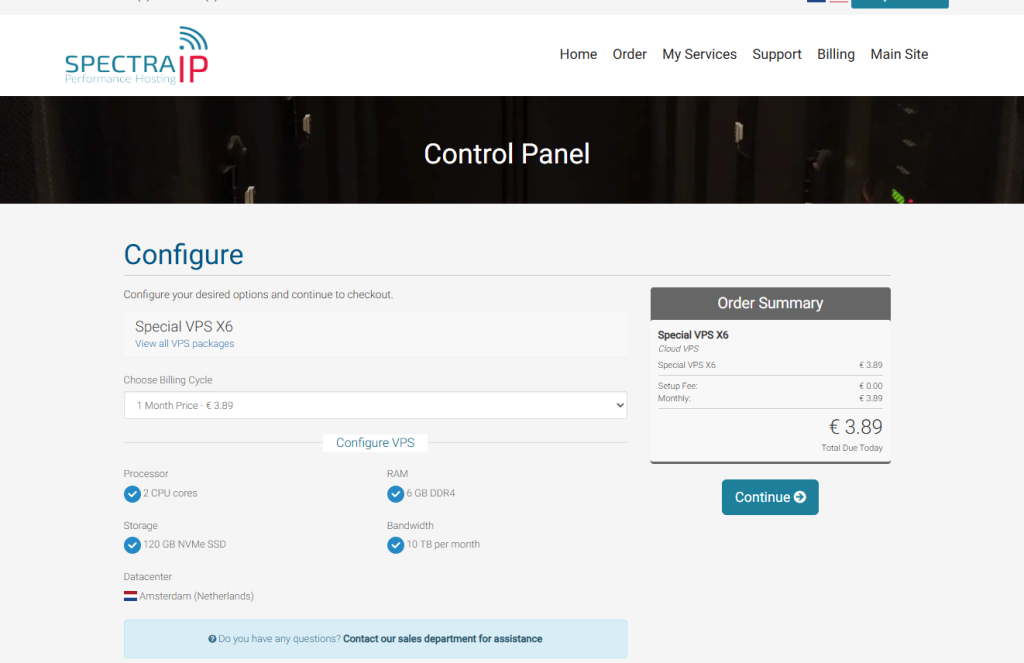Click the SpectraIP logo
The width and height of the screenshot is (1024, 663).
pyautogui.click(x=137, y=55)
